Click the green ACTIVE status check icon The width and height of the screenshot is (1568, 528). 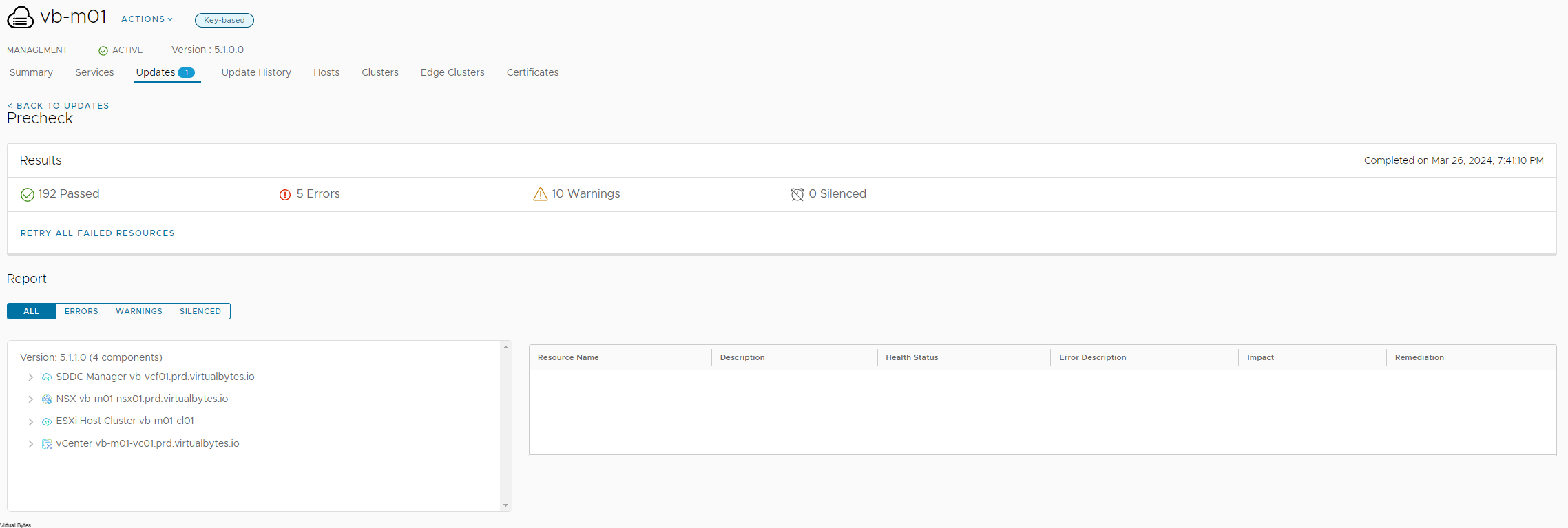coord(103,50)
